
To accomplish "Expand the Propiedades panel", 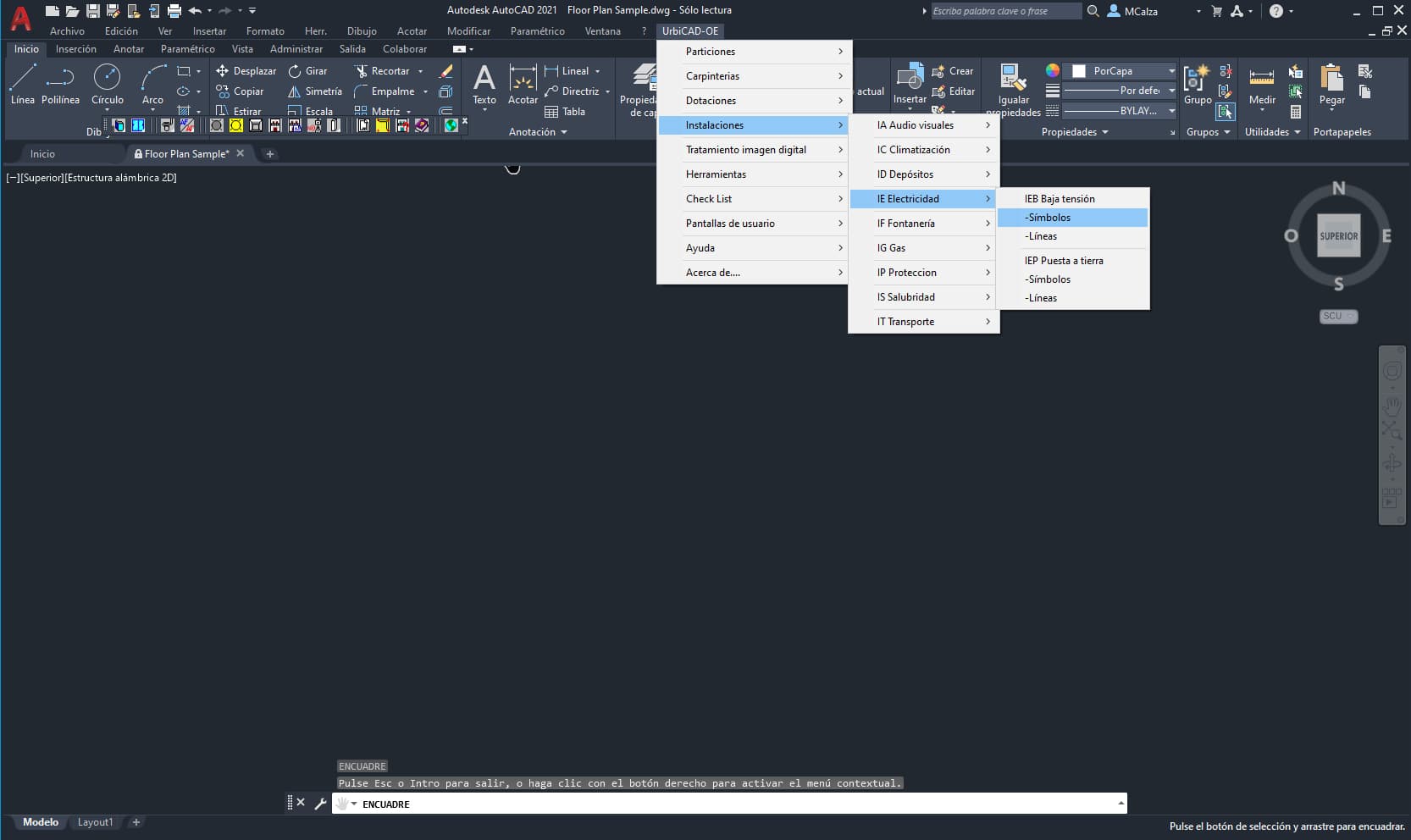I will (x=1075, y=132).
